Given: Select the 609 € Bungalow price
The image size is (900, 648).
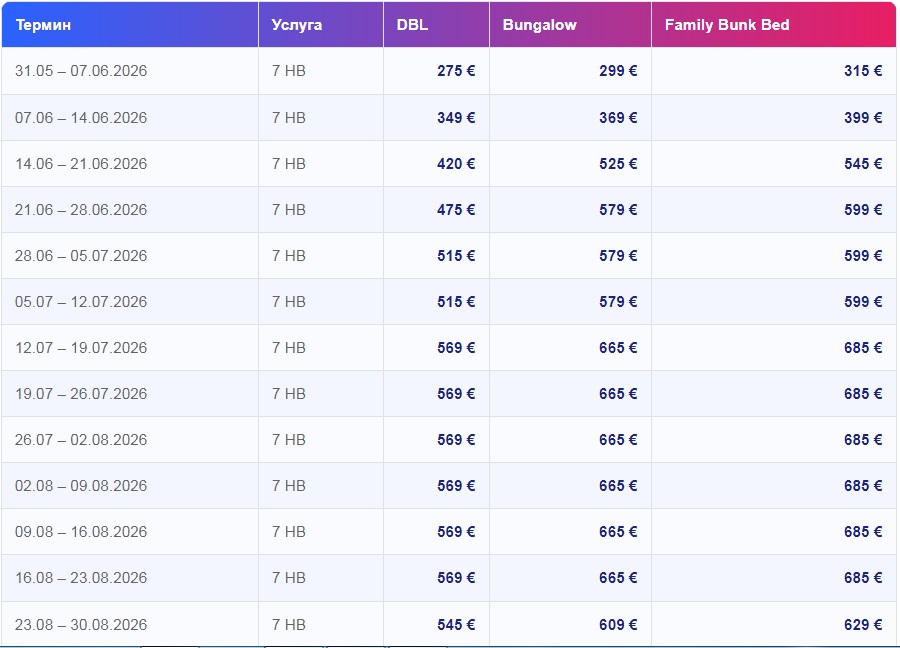Looking at the screenshot, I should (618, 625).
